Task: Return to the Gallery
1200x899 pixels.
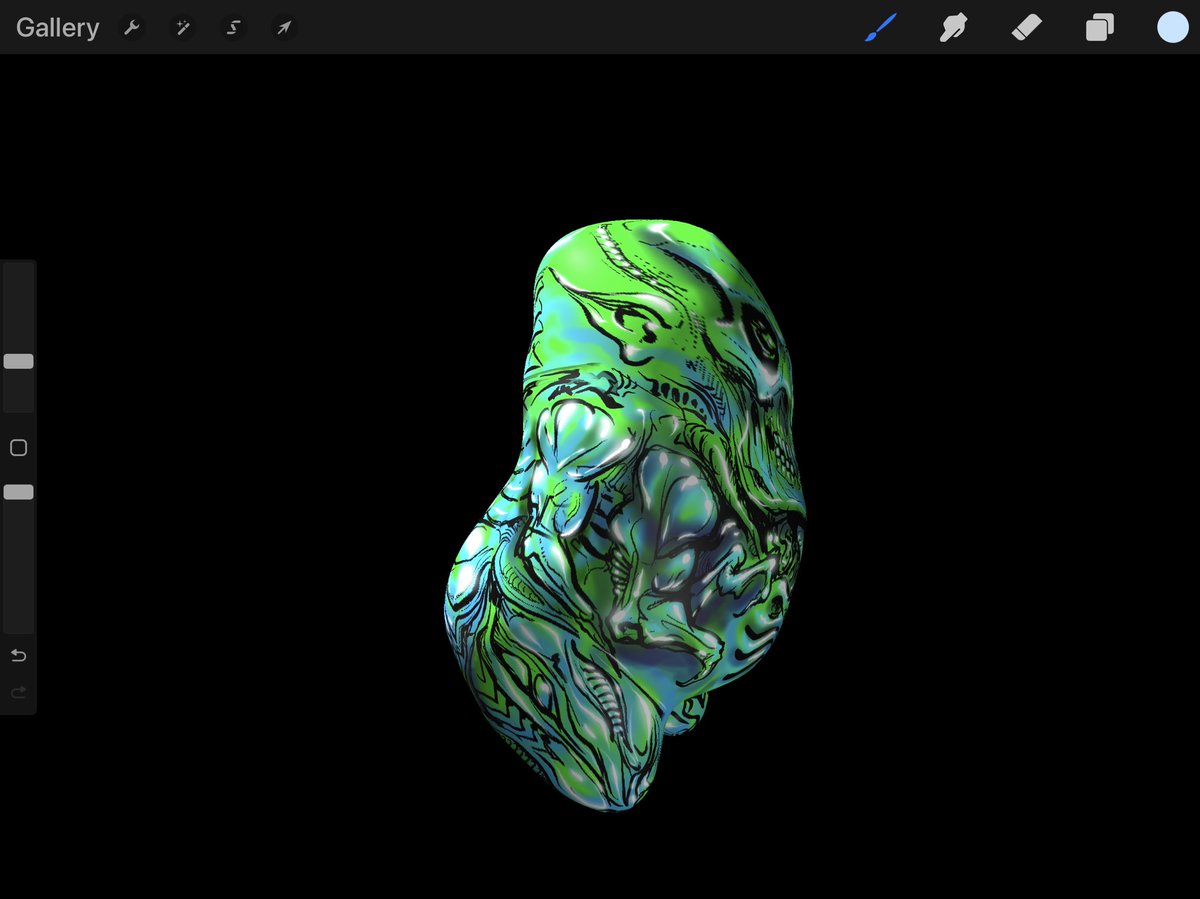Action: tap(57, 27)
